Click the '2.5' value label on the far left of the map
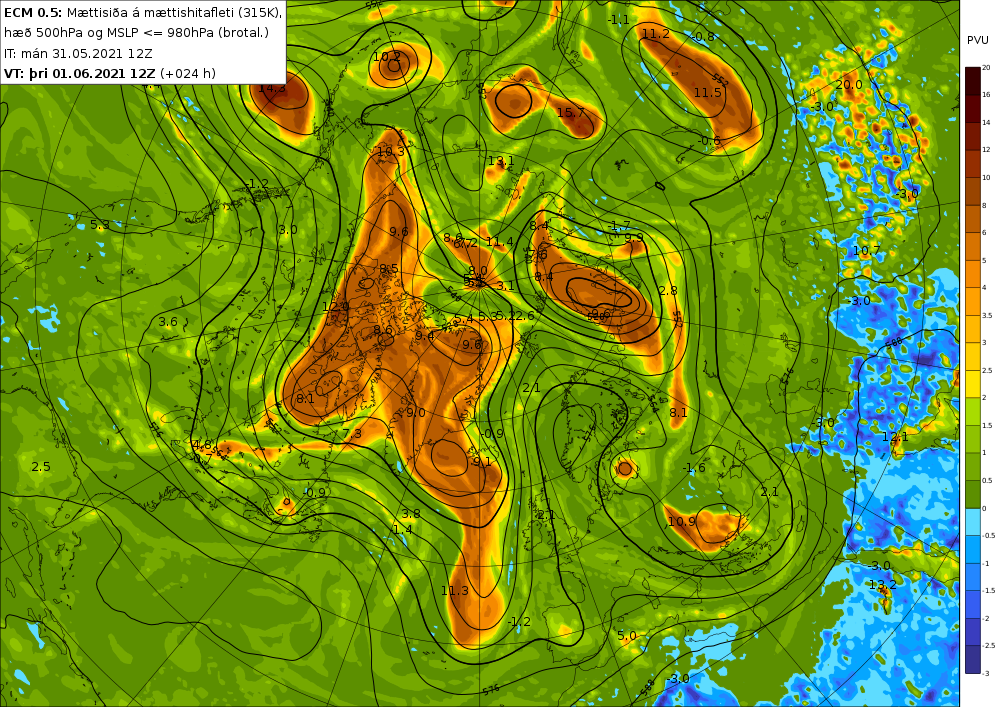 click(41, 467)
